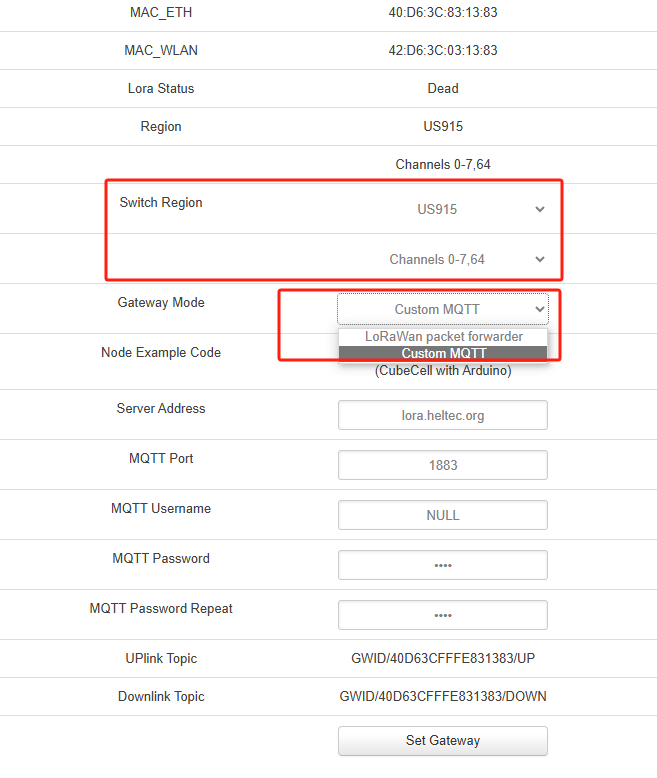
Task: Click the Server Address input field
Action: click(442, 415)
